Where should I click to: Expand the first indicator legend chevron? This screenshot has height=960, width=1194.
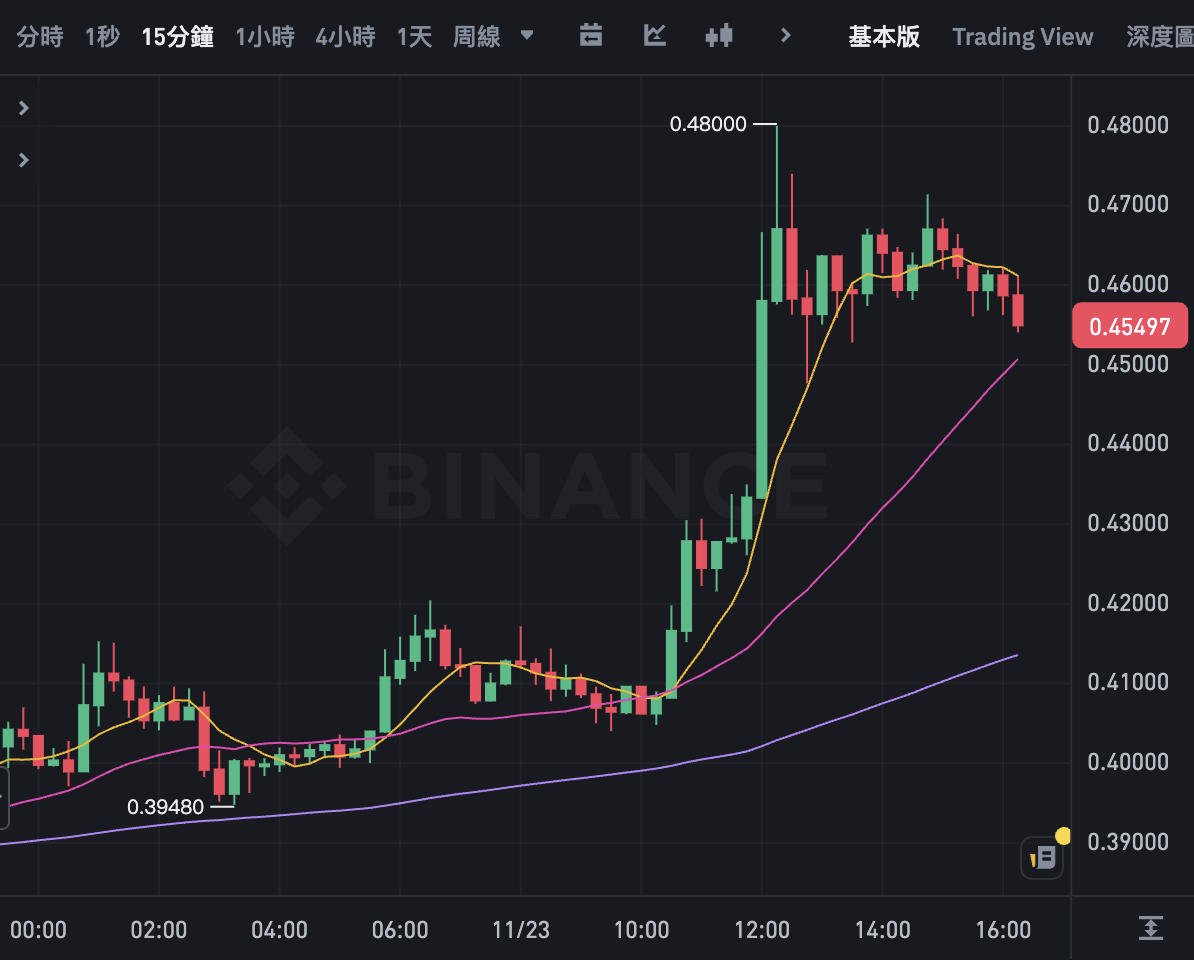point(24,108)
